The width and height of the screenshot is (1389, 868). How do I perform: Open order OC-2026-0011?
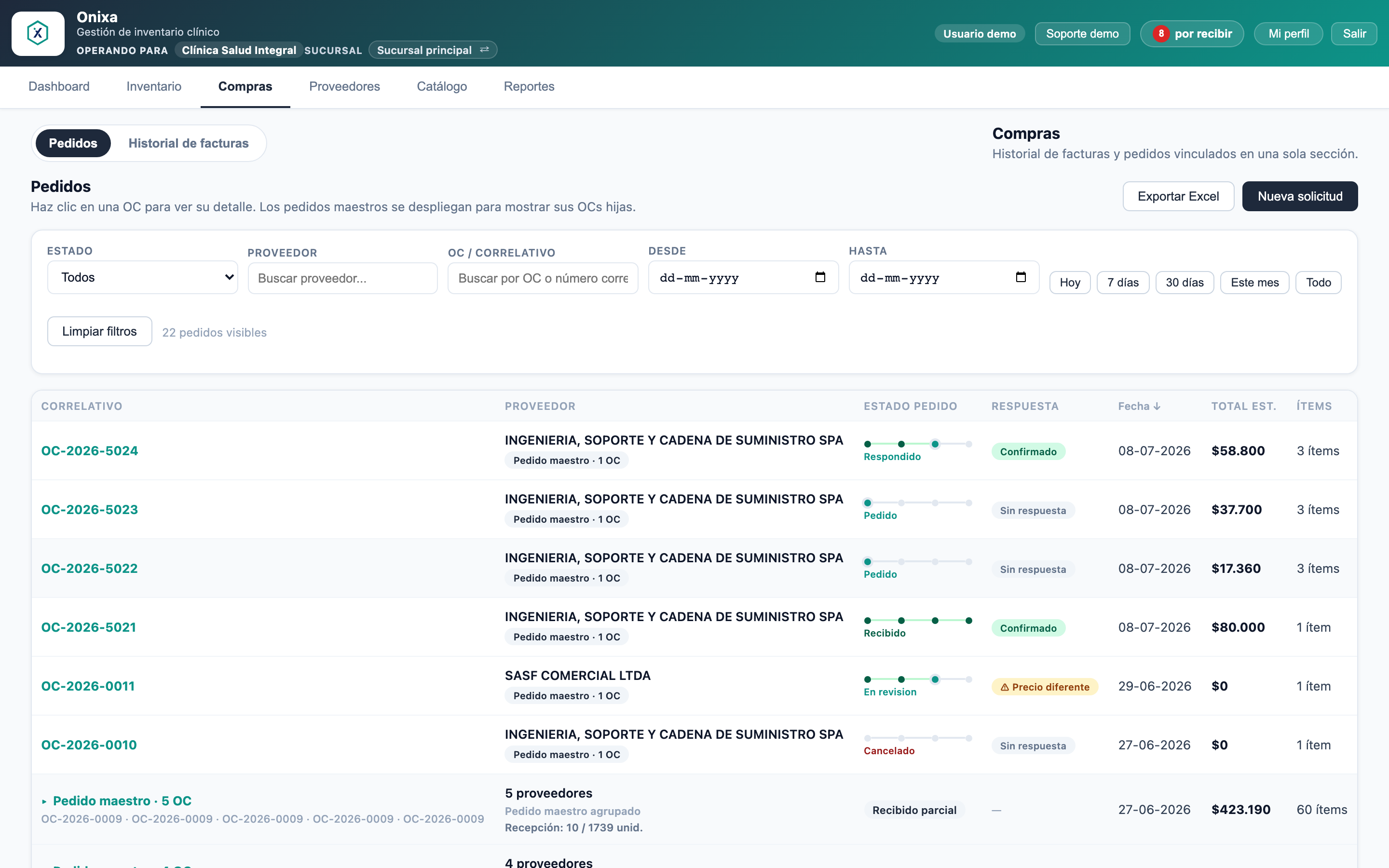pyautogui.click(x=88, y=686)
